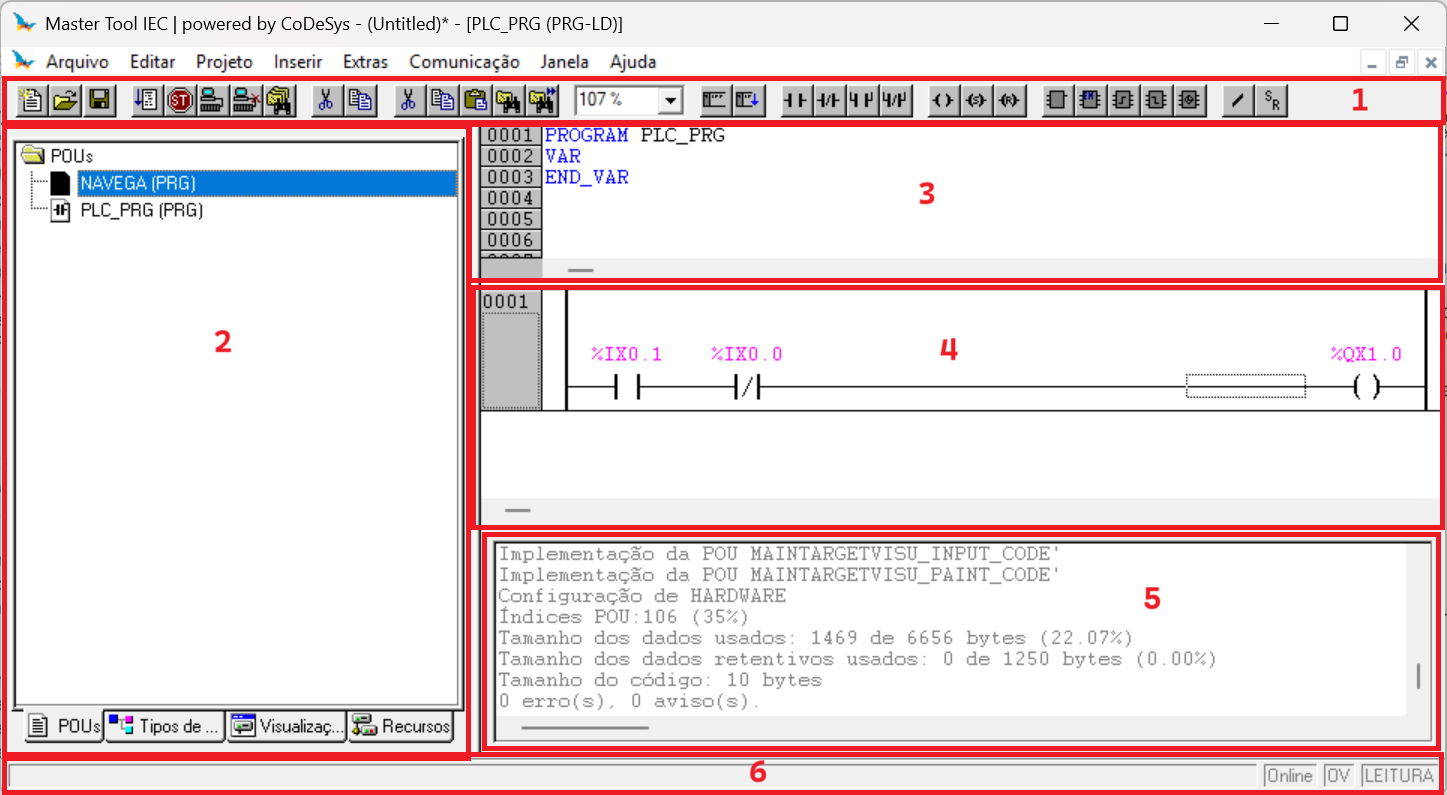This screenshot has width=1447, height=795.
Task: Open the Extras menu
Action: click(365, 62)
